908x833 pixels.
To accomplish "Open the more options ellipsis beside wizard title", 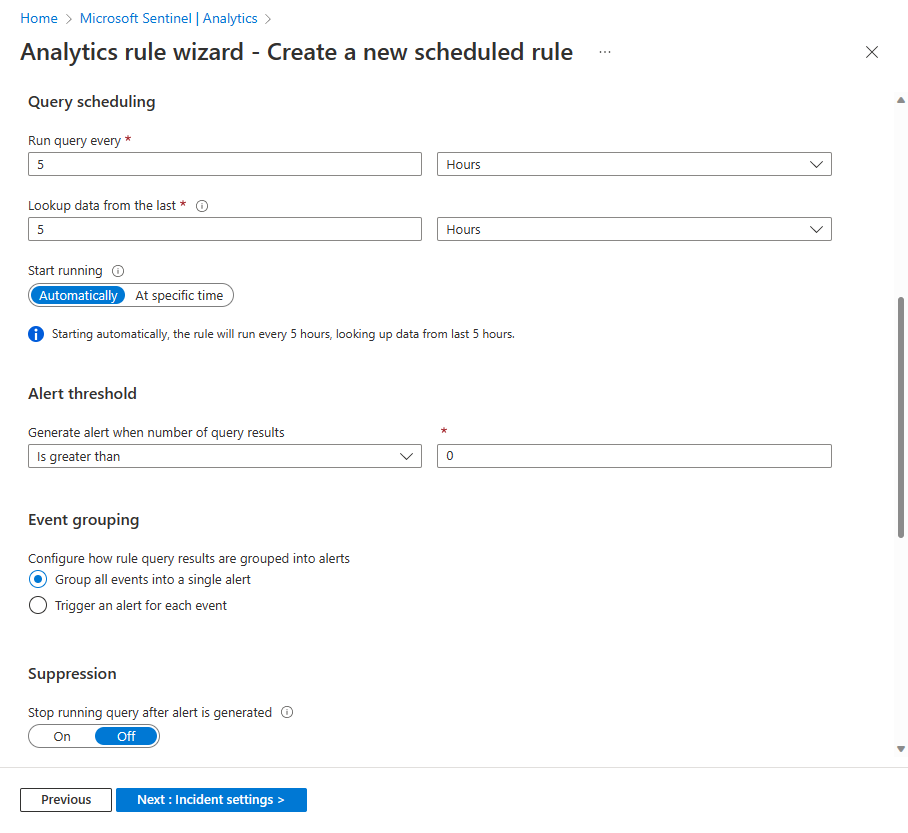I will (x=604, y=52).
